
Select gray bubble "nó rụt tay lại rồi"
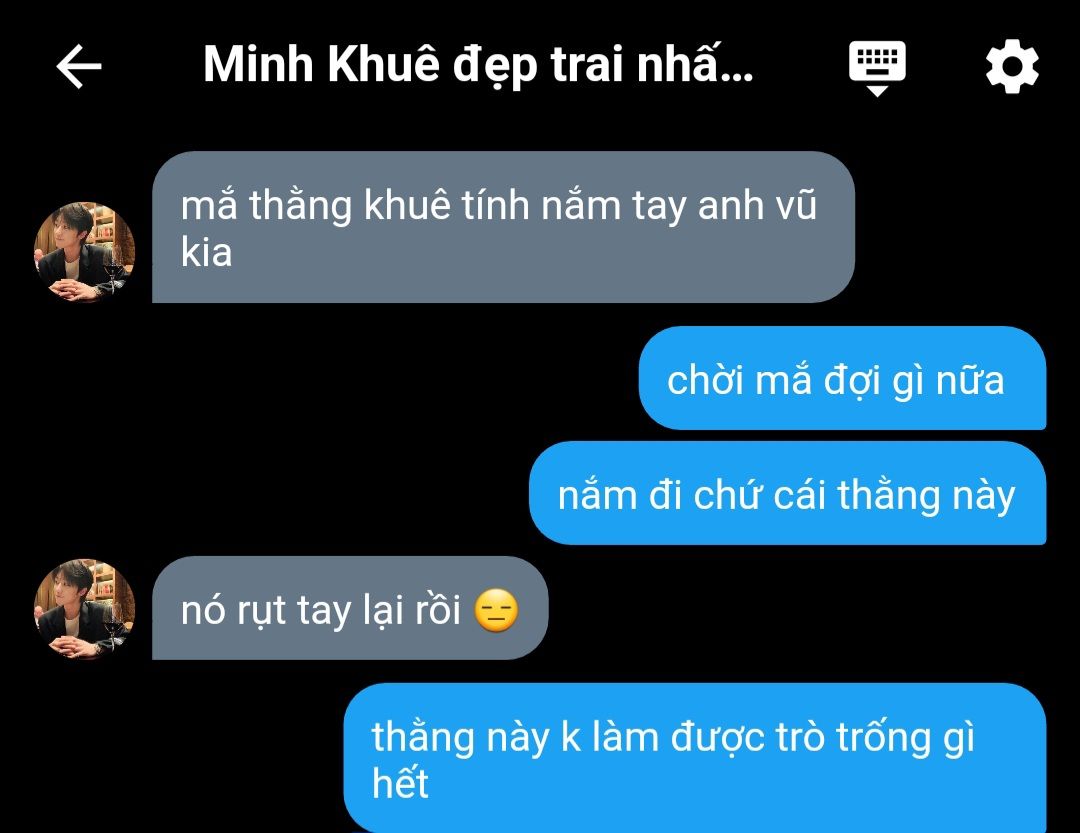point(350,608)
